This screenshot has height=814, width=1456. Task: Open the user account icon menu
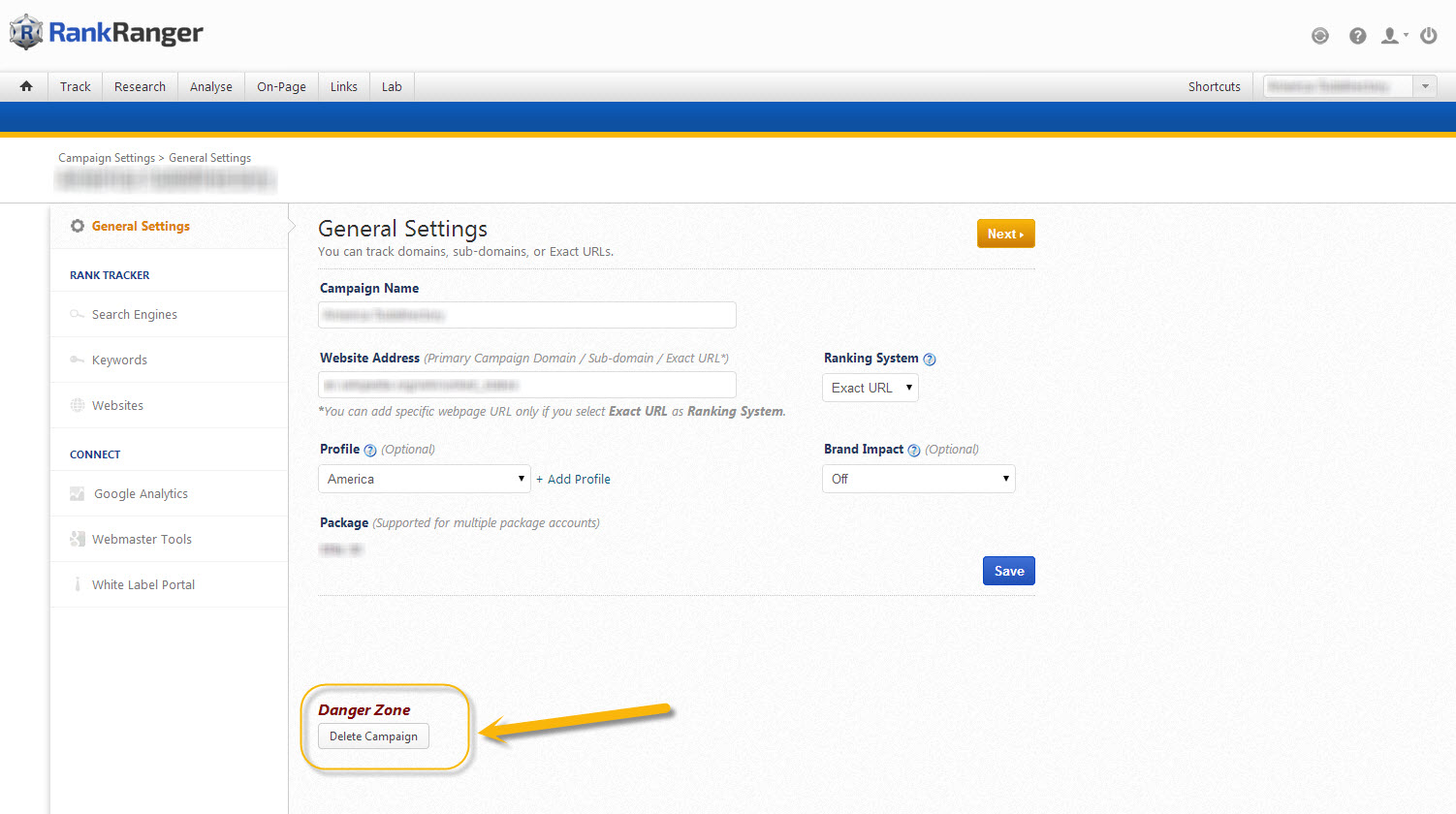pos(1392,36)
